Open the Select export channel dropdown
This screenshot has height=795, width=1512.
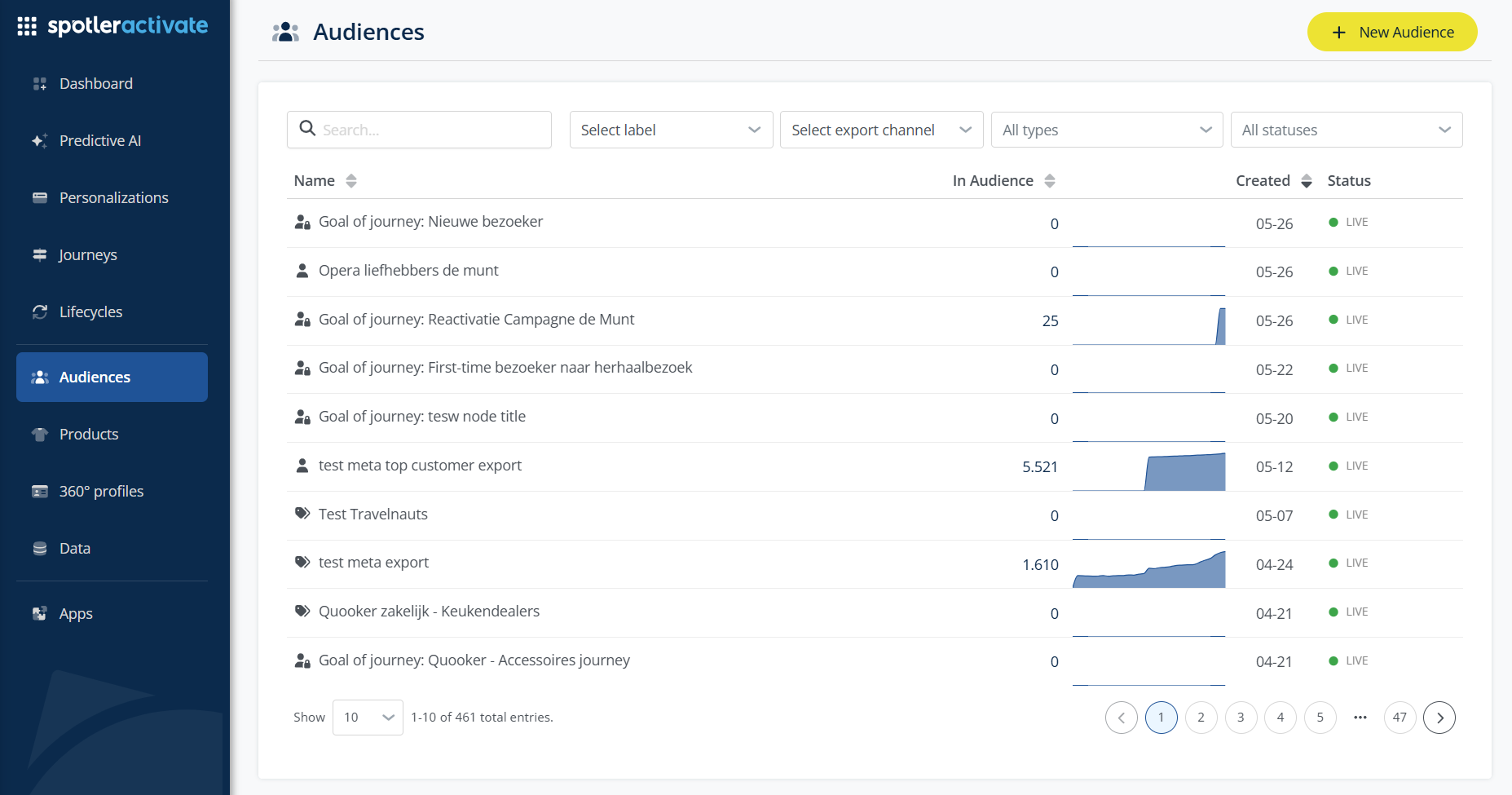[881, 130]
